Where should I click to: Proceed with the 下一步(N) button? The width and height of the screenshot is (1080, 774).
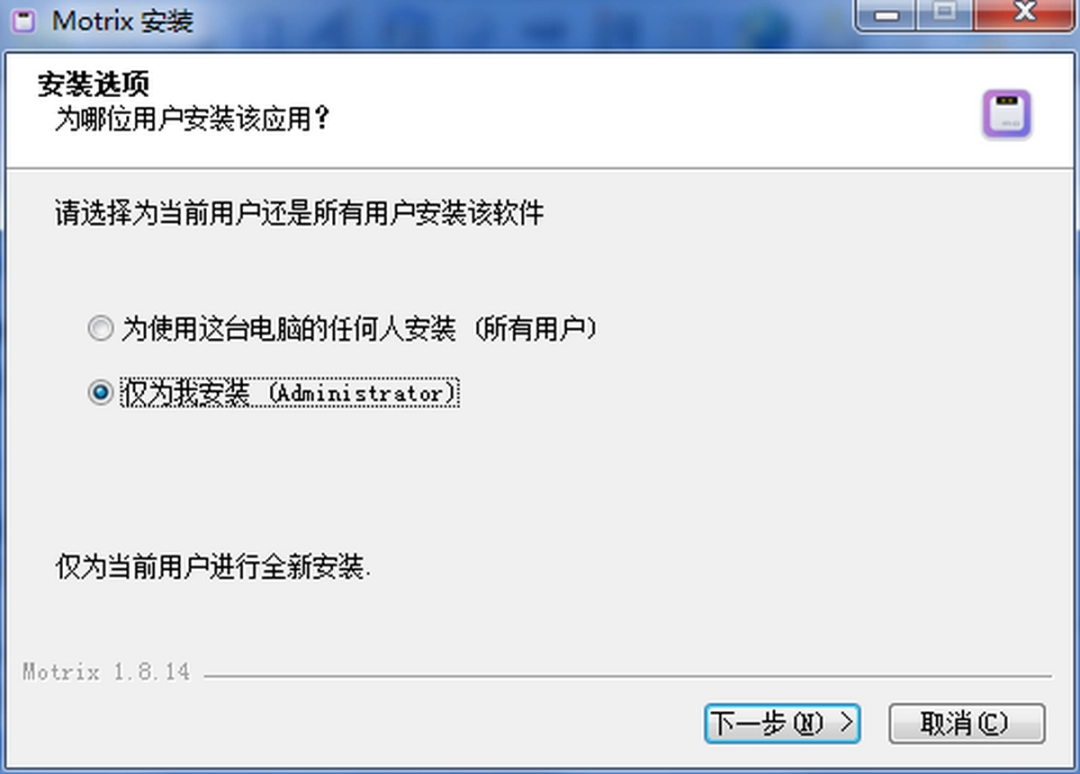tap(782, 723)
